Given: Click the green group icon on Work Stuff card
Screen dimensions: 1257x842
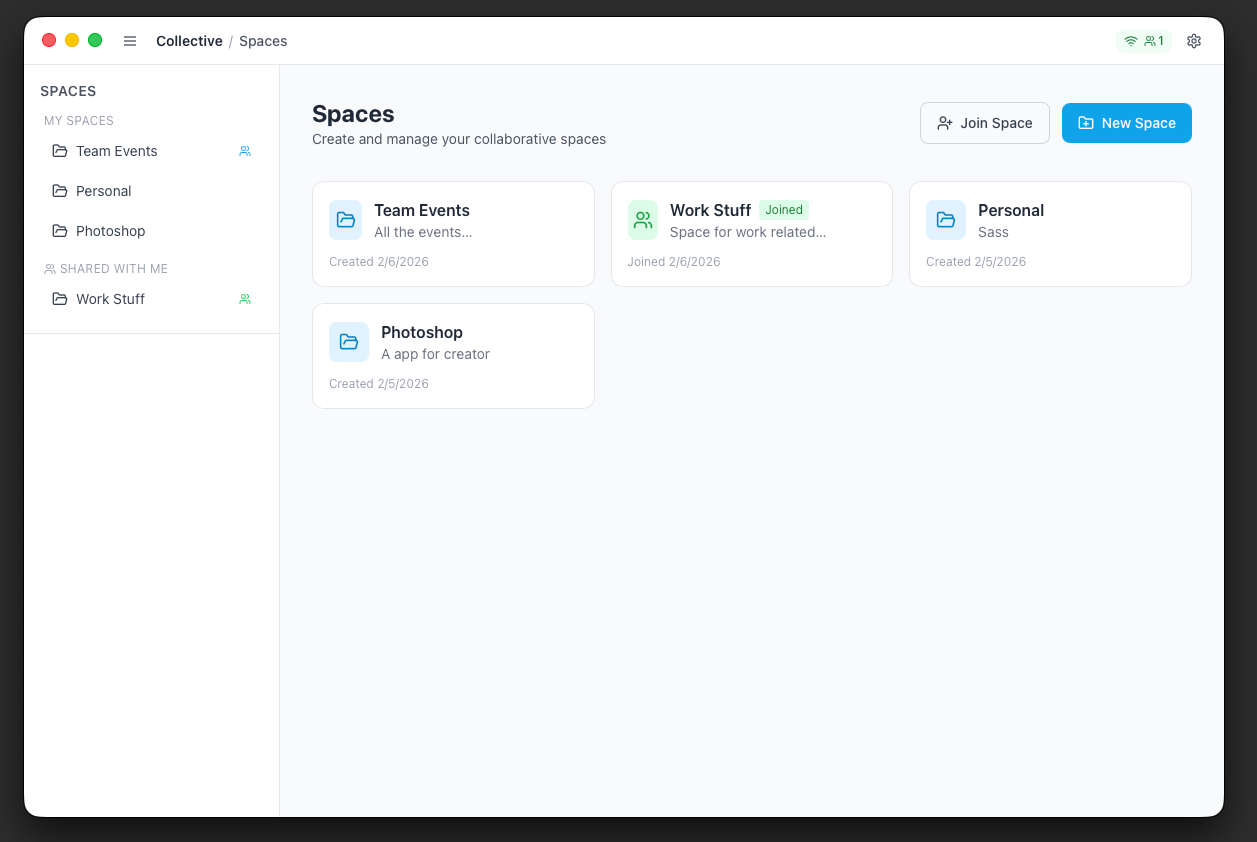Looking at the screenshot, I should [643, 219].
